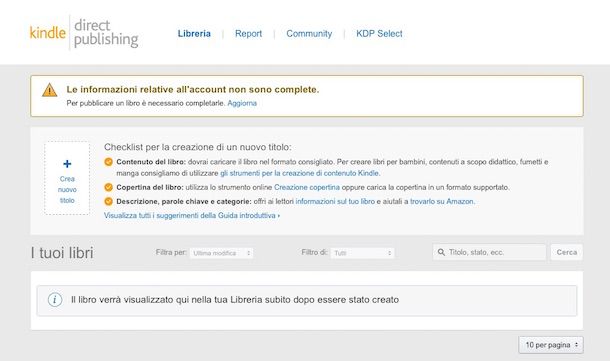Open the Filtro di Tutti dropdown
The width and height of the screenshot is (610, 361).
point(362,253)
